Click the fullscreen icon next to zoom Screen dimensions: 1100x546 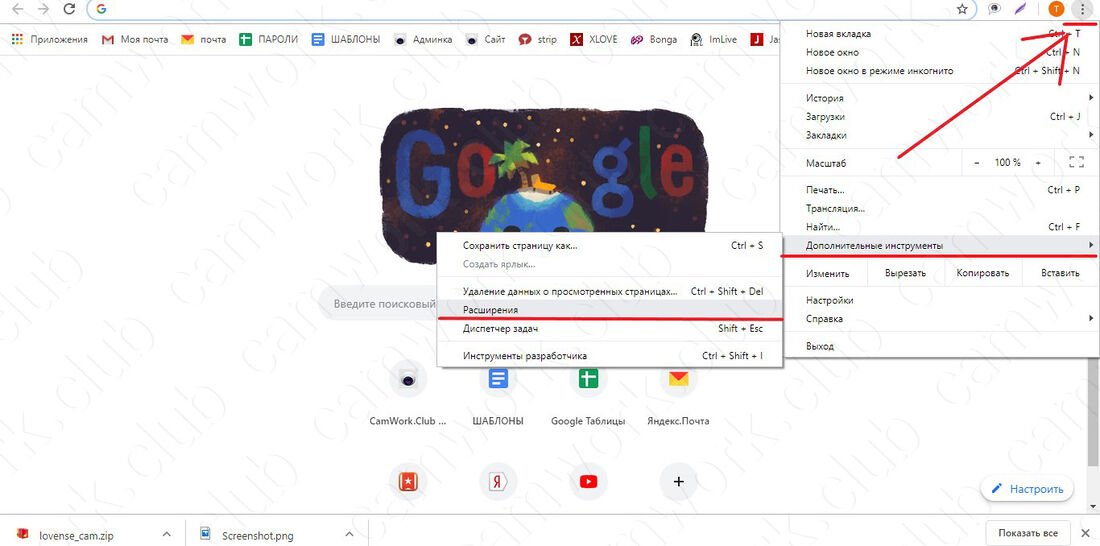(1076, 162)
